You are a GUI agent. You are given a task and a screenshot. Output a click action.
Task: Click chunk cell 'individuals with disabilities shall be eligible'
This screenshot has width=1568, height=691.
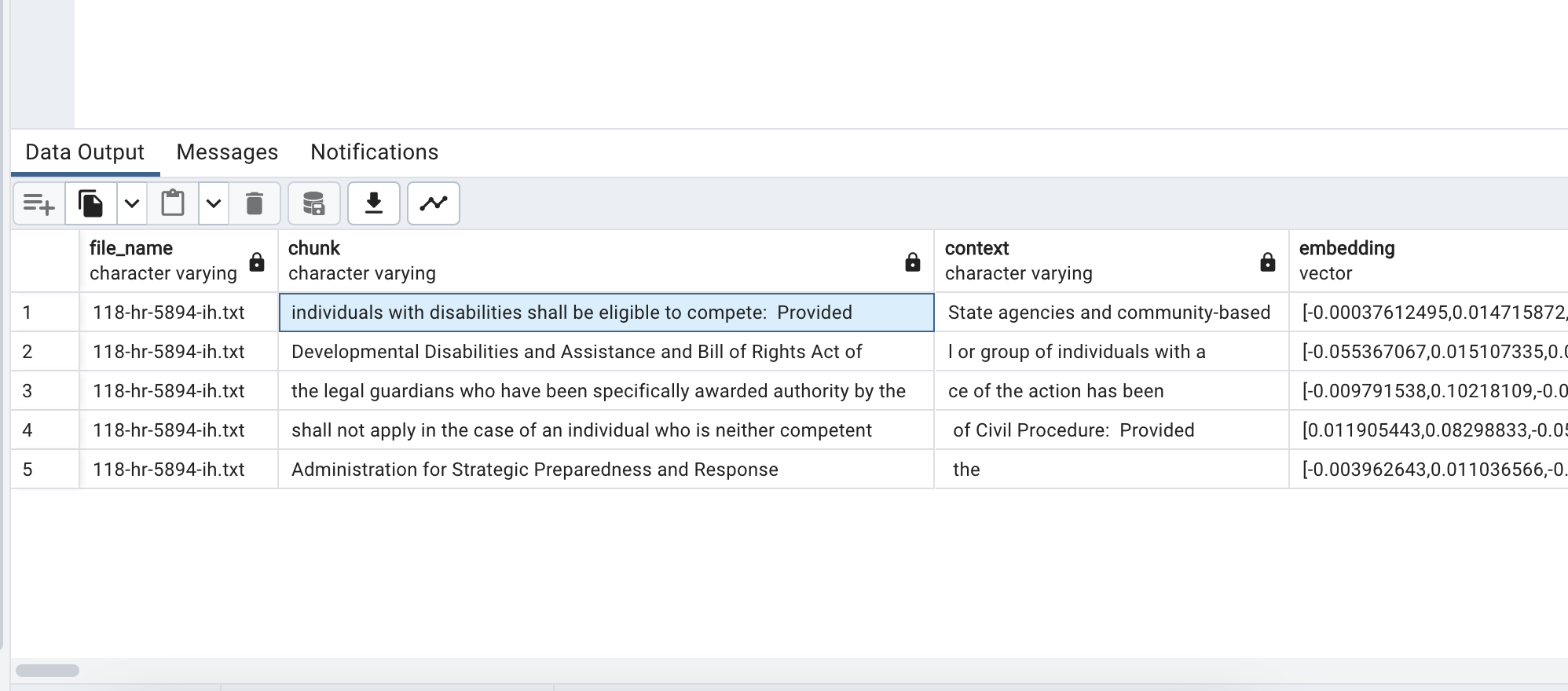pos(606,313)
